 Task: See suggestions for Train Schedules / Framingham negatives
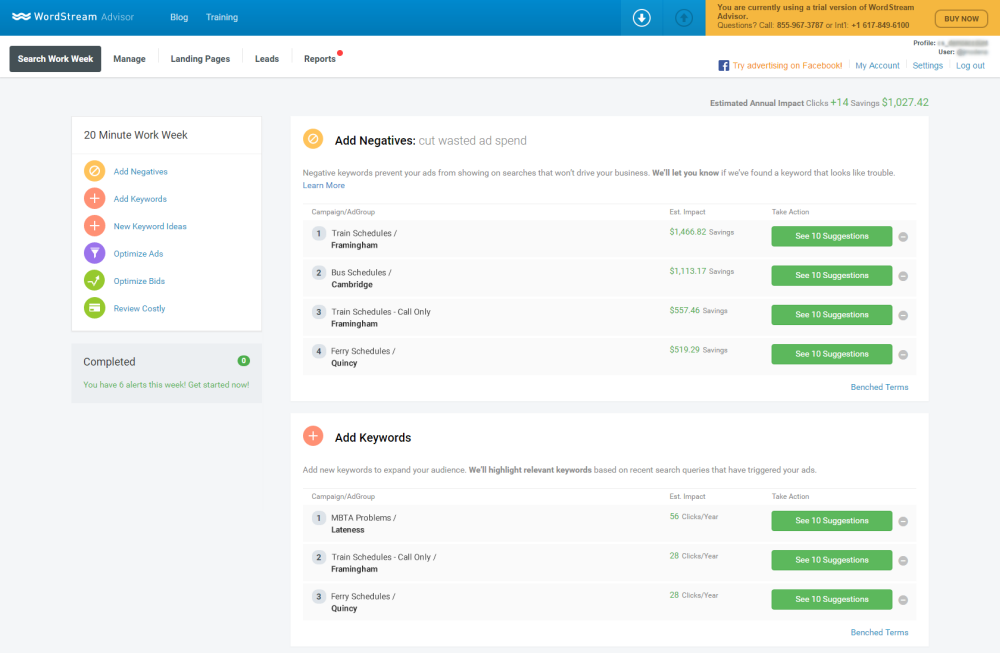tap(832, 237)
